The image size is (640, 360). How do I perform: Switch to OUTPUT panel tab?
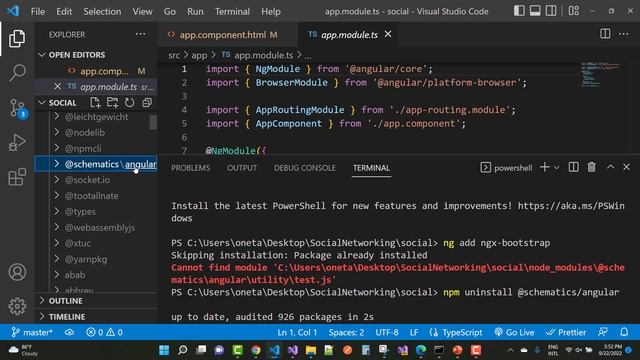tap(242, 168)
